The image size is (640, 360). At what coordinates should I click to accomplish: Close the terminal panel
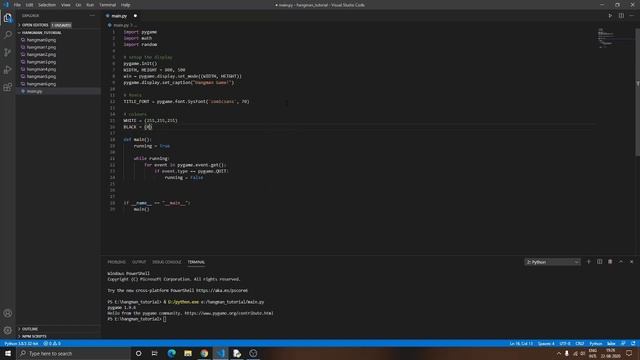[x=631, y=262]
